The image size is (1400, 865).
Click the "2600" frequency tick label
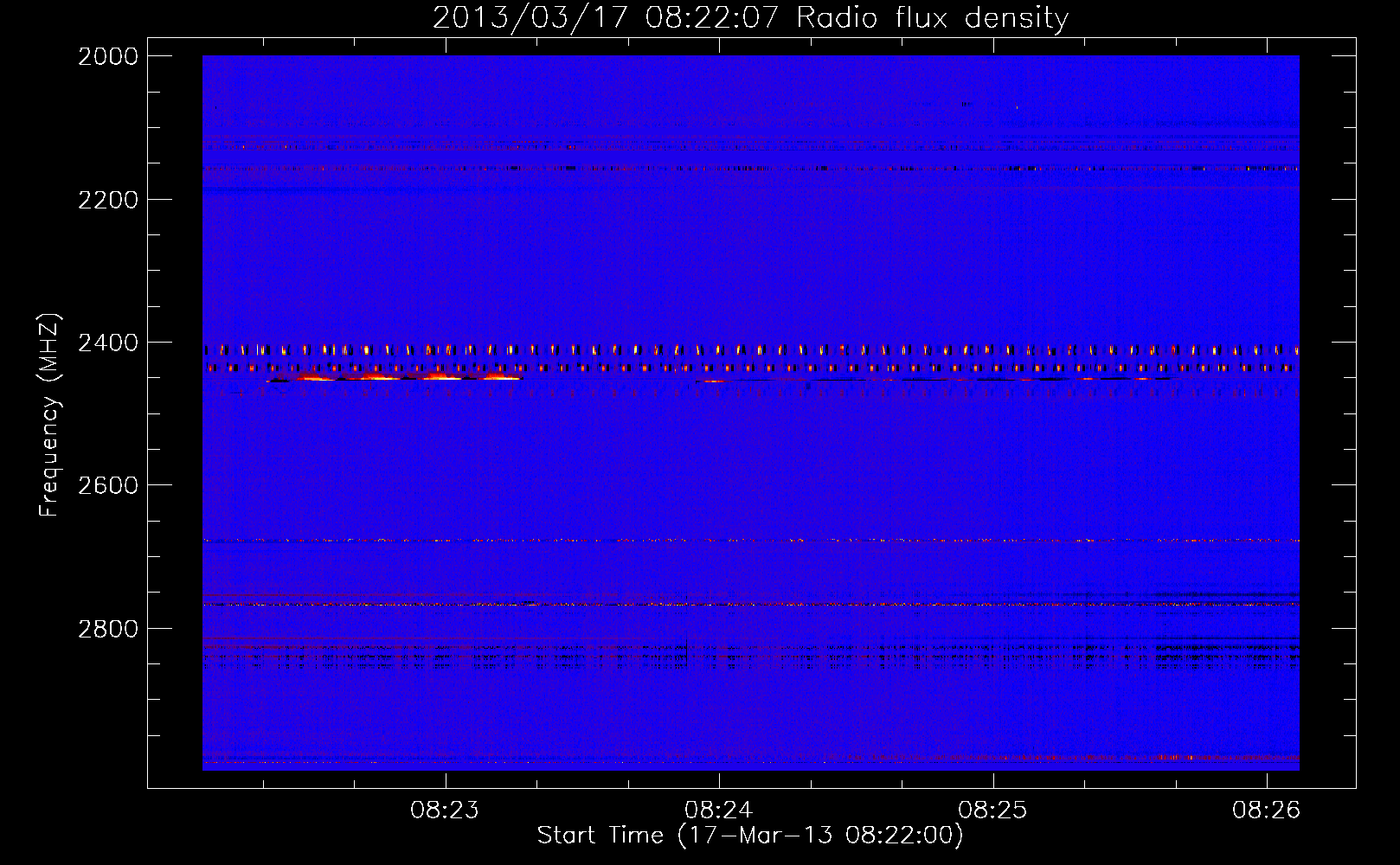click(108, 485)
